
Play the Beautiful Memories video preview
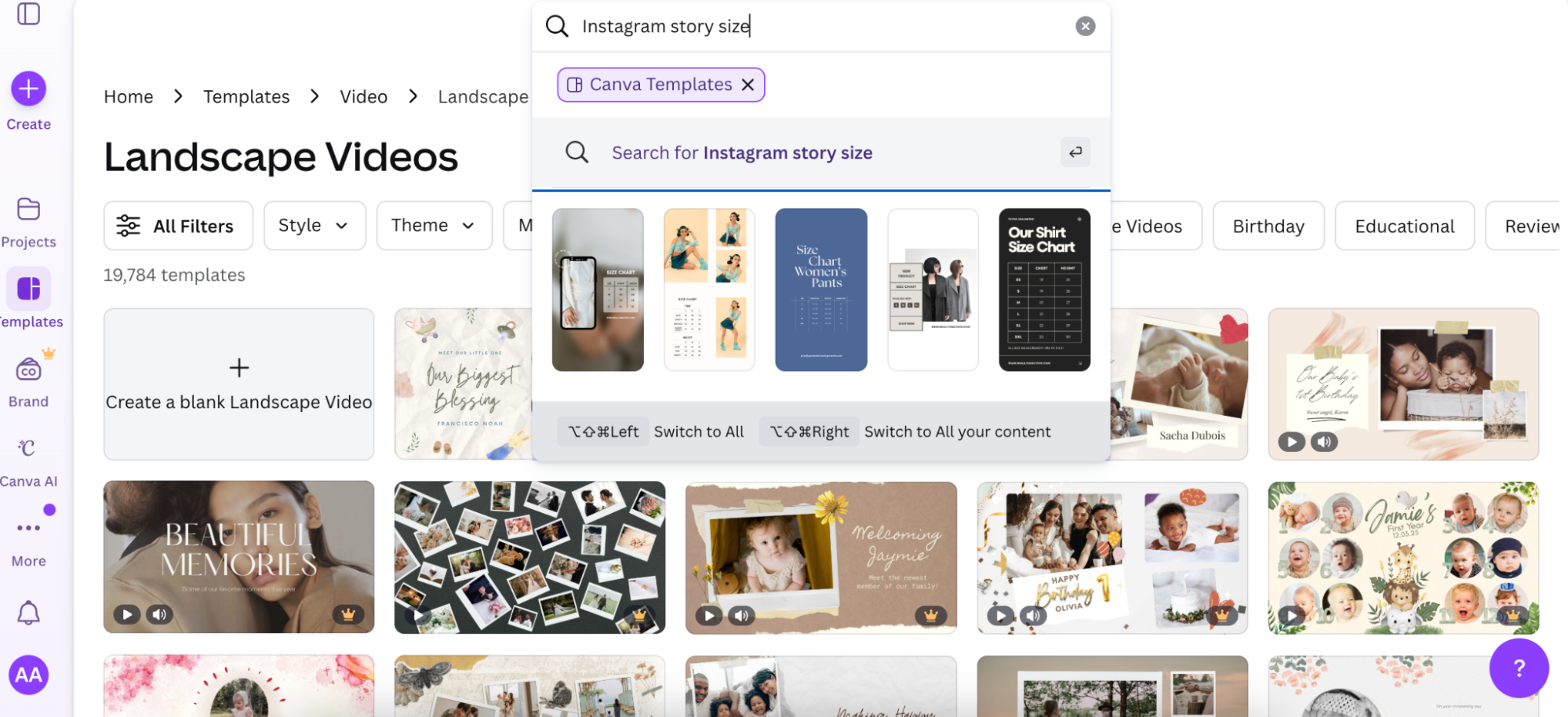click(126, 614)
